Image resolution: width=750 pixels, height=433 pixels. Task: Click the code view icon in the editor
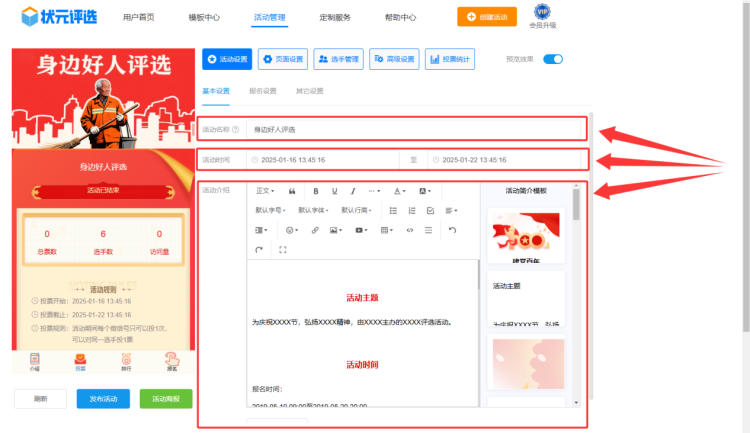point(409,230)
